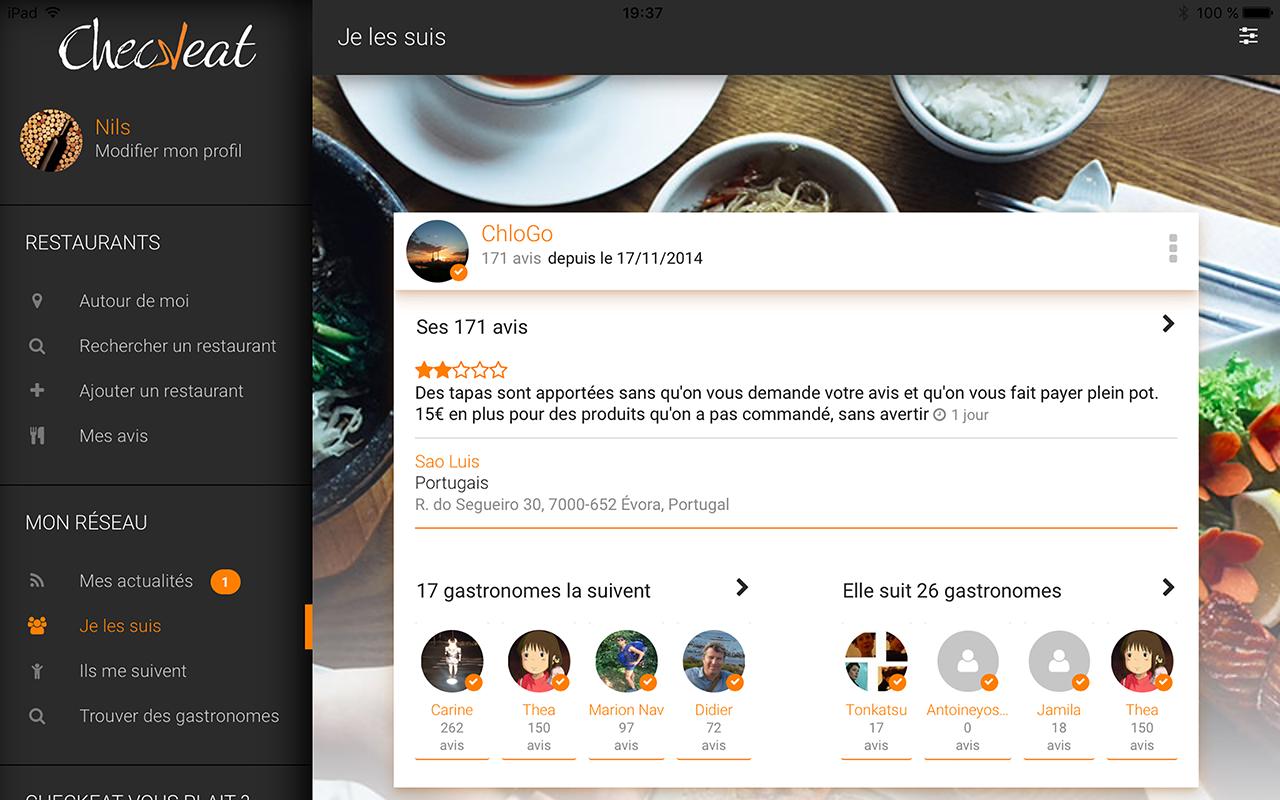Click the RSS feed icon for Mes actualités
This screenshot has width=1280, height=800.
click(37, 581)
